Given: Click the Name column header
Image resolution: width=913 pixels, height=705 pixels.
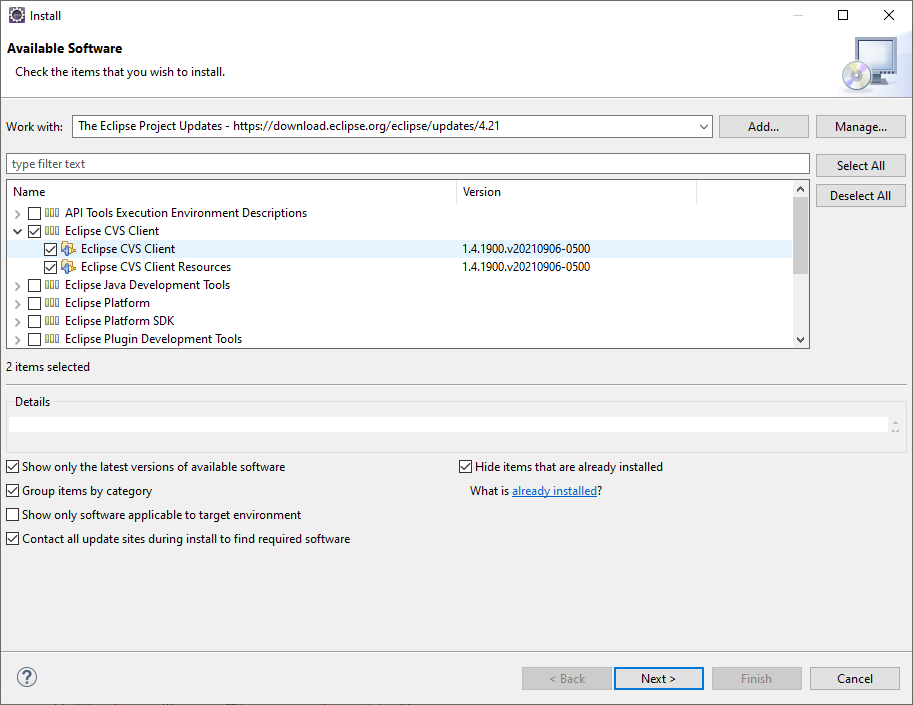Looking at the screenshot, I should click(232, 192).
